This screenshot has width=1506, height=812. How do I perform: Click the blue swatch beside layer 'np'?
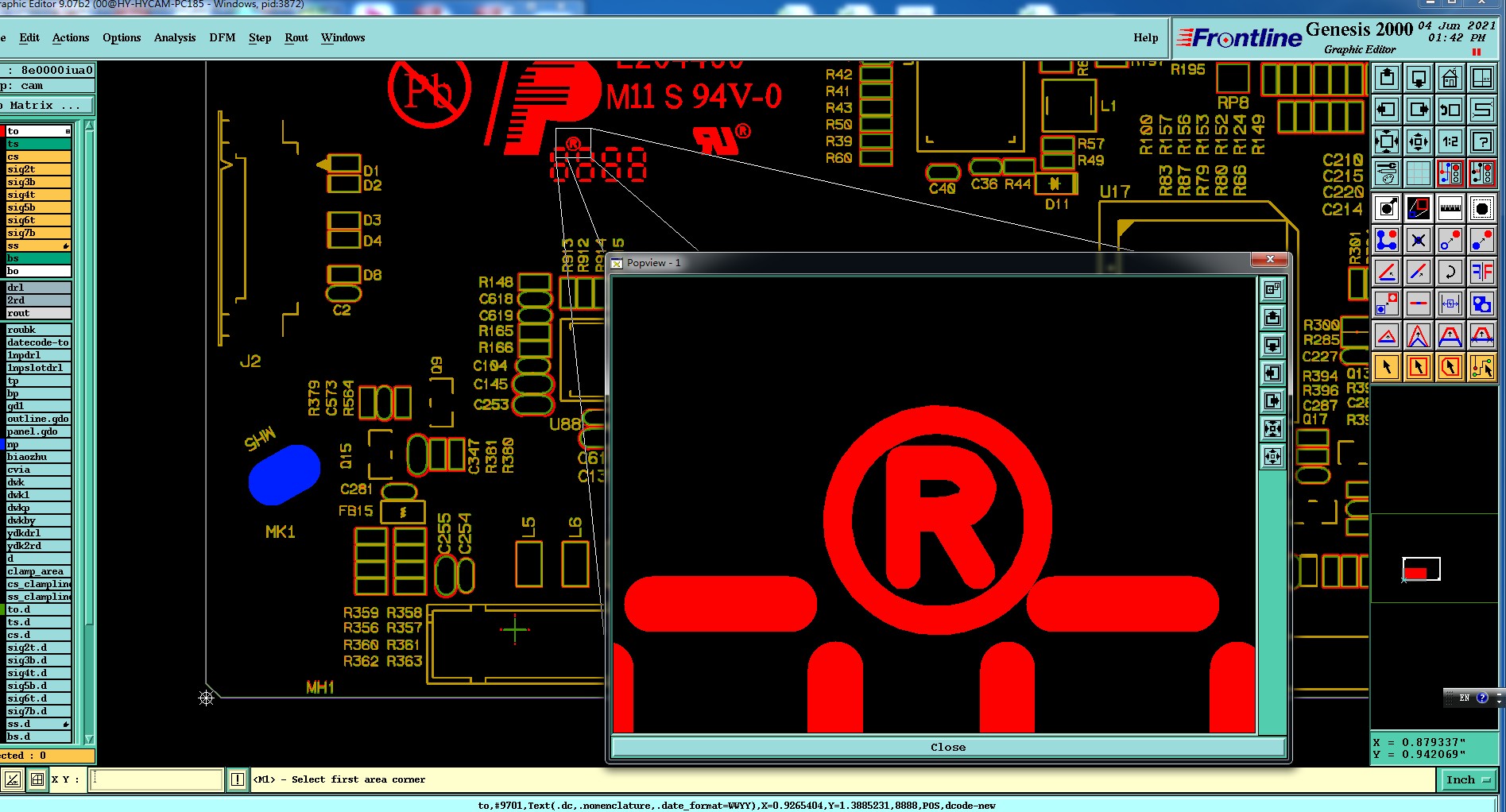[x=2, y=444]
